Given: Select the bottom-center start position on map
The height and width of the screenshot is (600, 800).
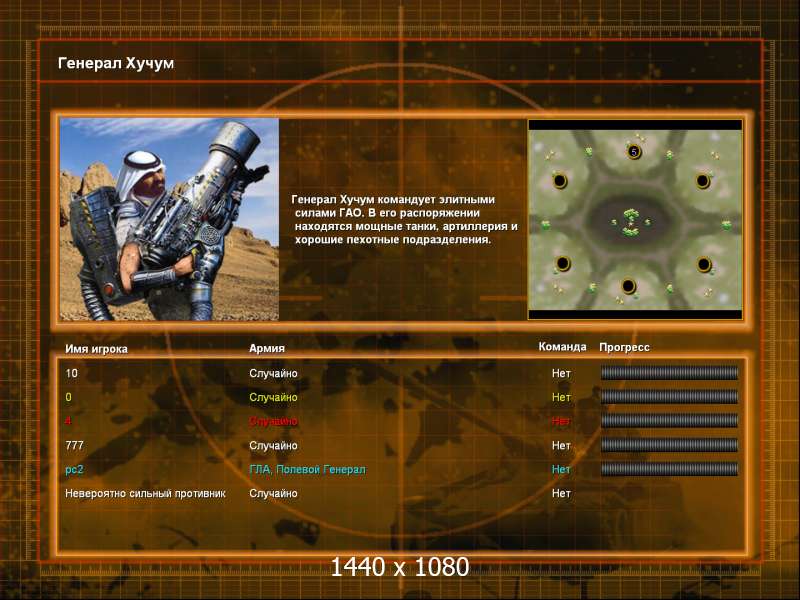Looking at the screenshot, I should coord(629,286).
